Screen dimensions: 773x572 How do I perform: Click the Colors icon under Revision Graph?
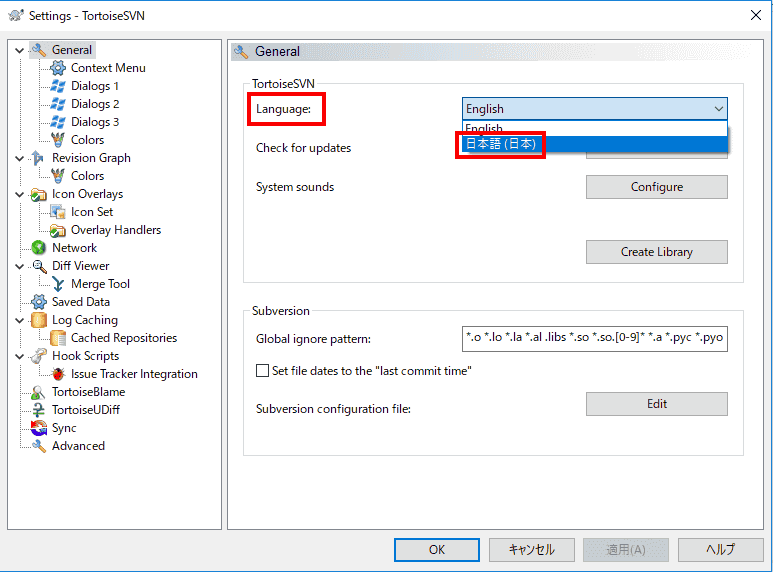(58, 176)
